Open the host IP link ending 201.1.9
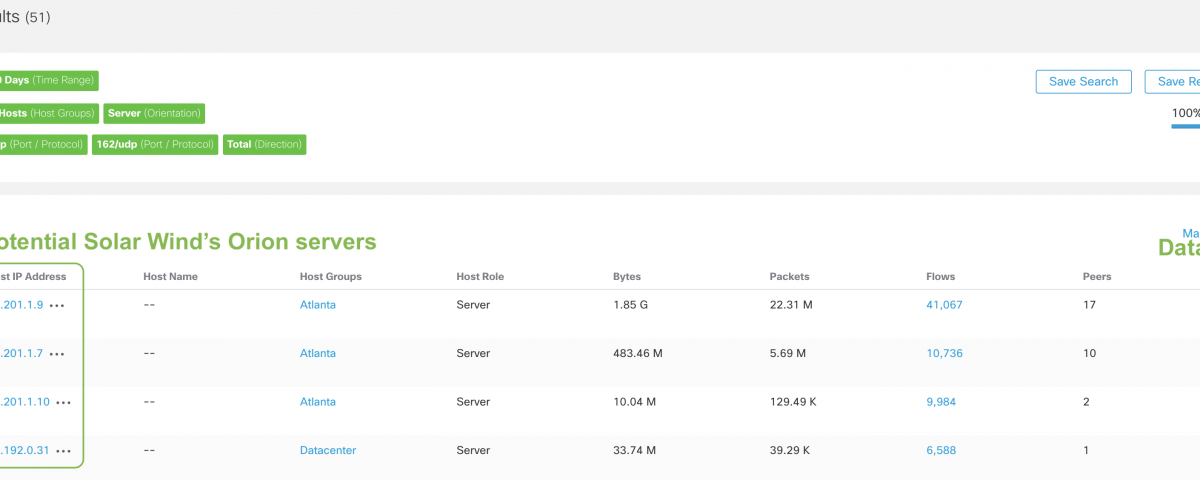 point(21,305)
